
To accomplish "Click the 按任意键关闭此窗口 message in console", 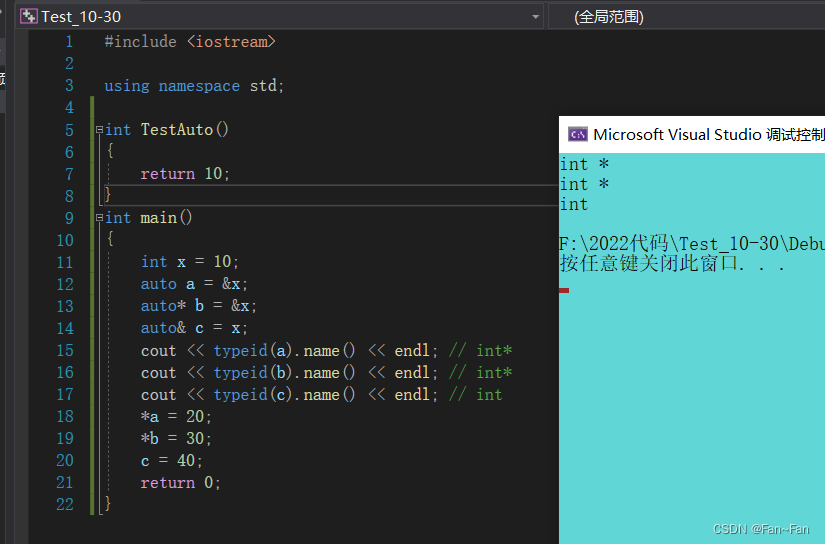I will pos(670,264).
